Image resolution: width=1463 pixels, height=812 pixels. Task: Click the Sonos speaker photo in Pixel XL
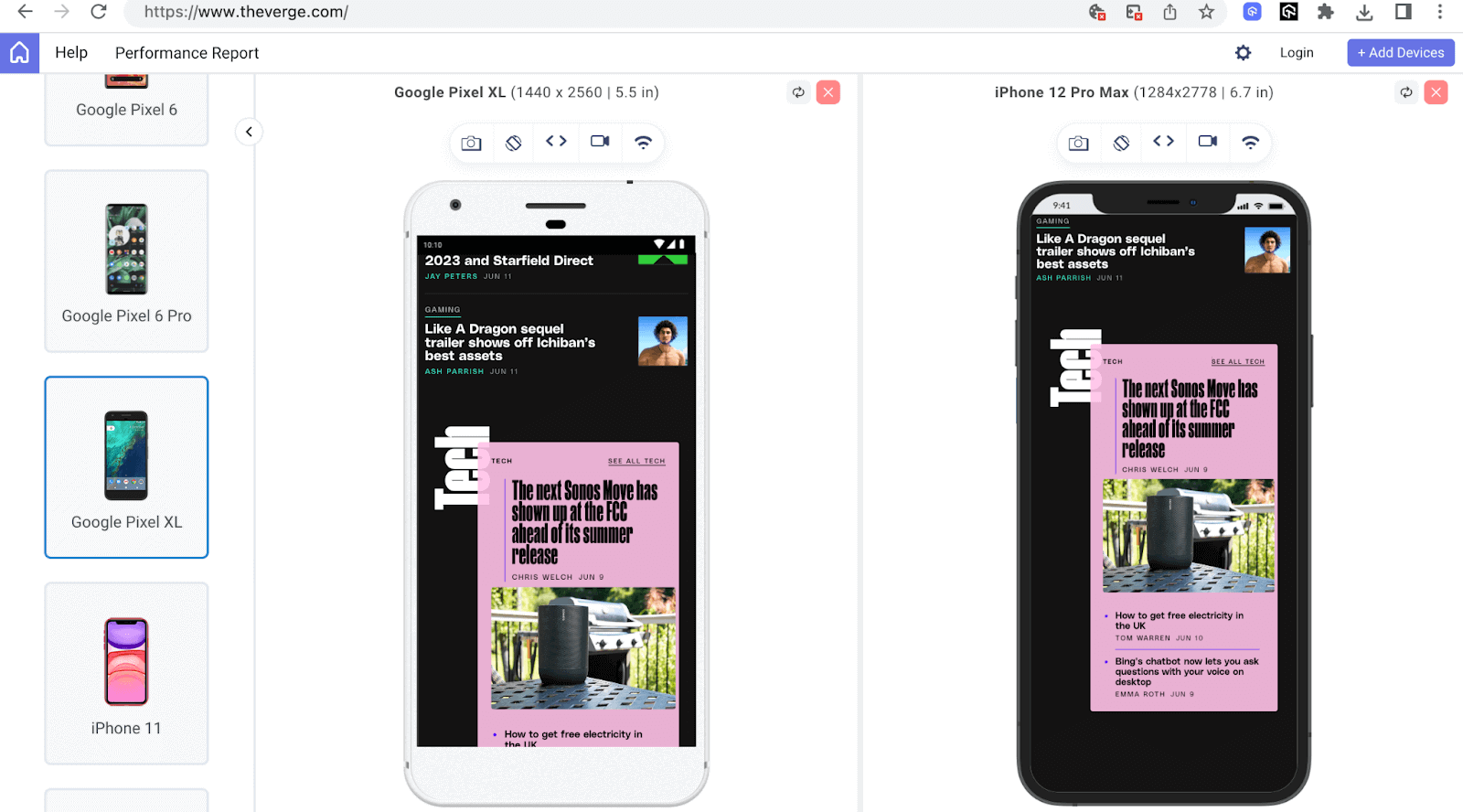[583, 648]
